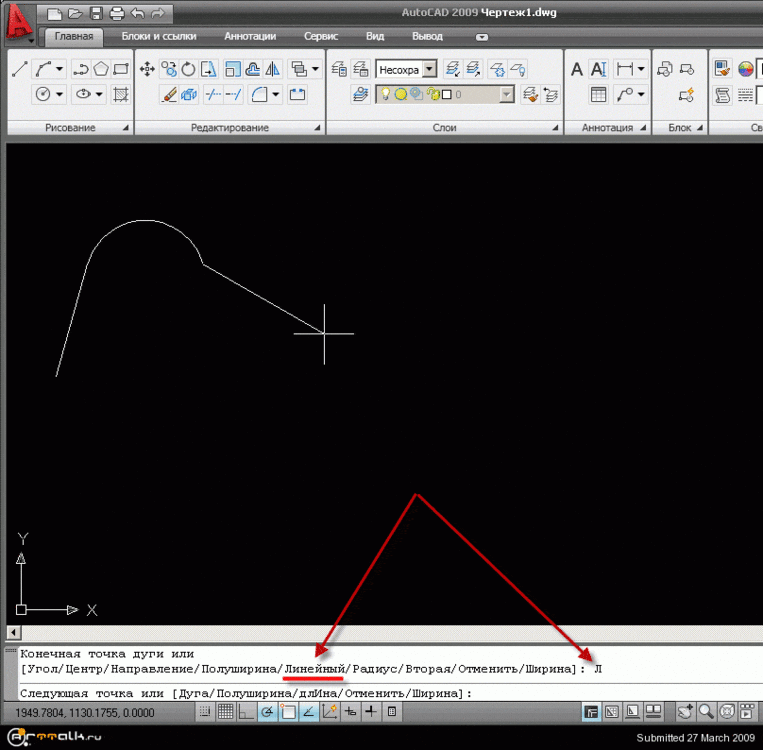763x750 pixels.
Task: Toggle Grid display in the status bar
Action: click(226, 712)
